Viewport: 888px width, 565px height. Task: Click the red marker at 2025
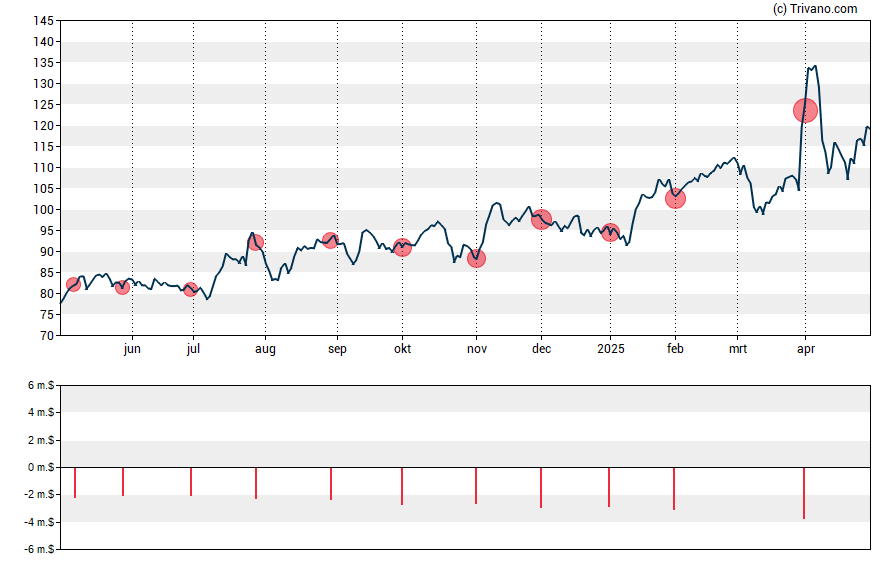610,232
